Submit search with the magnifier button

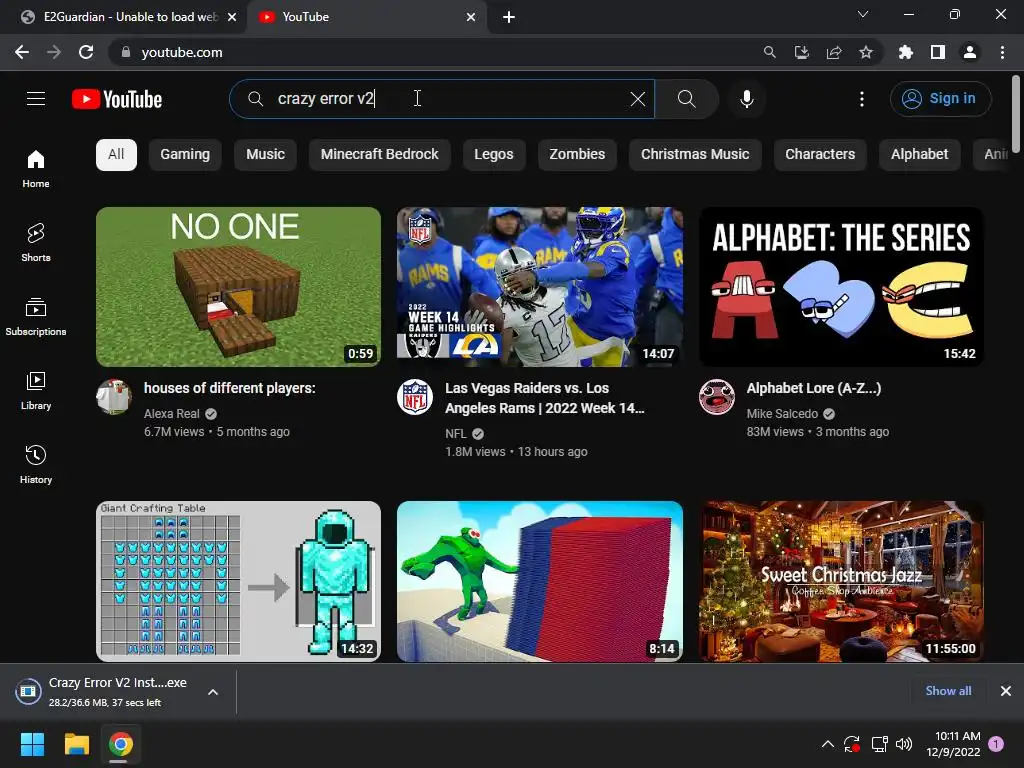click(x=686, y=99)
